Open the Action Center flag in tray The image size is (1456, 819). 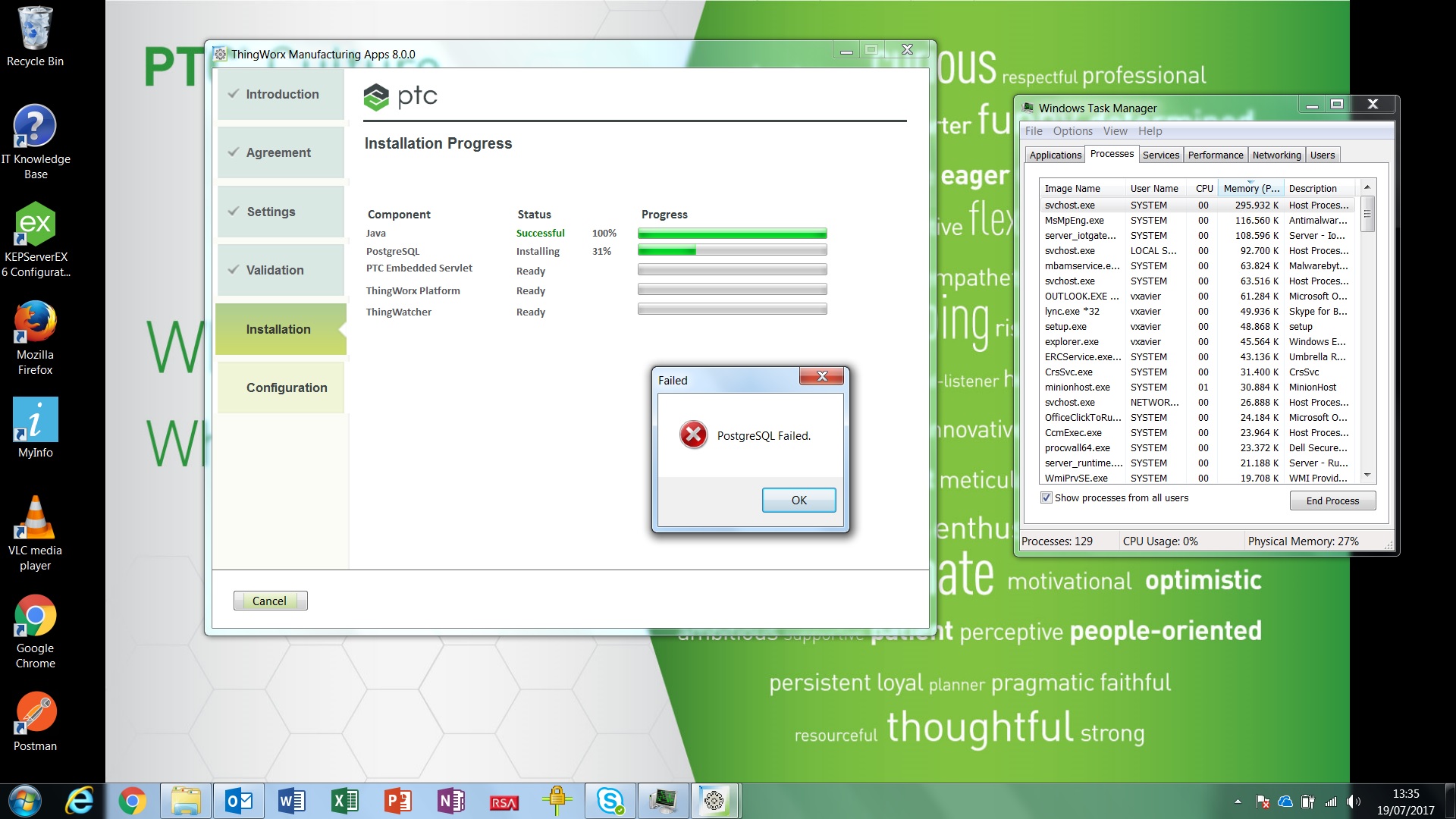click(1263, 802)
